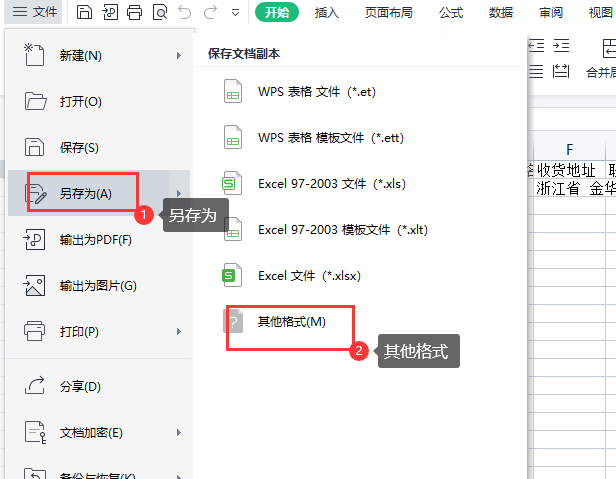Click 其他格式(M) to choose other formats

(291, 321)
